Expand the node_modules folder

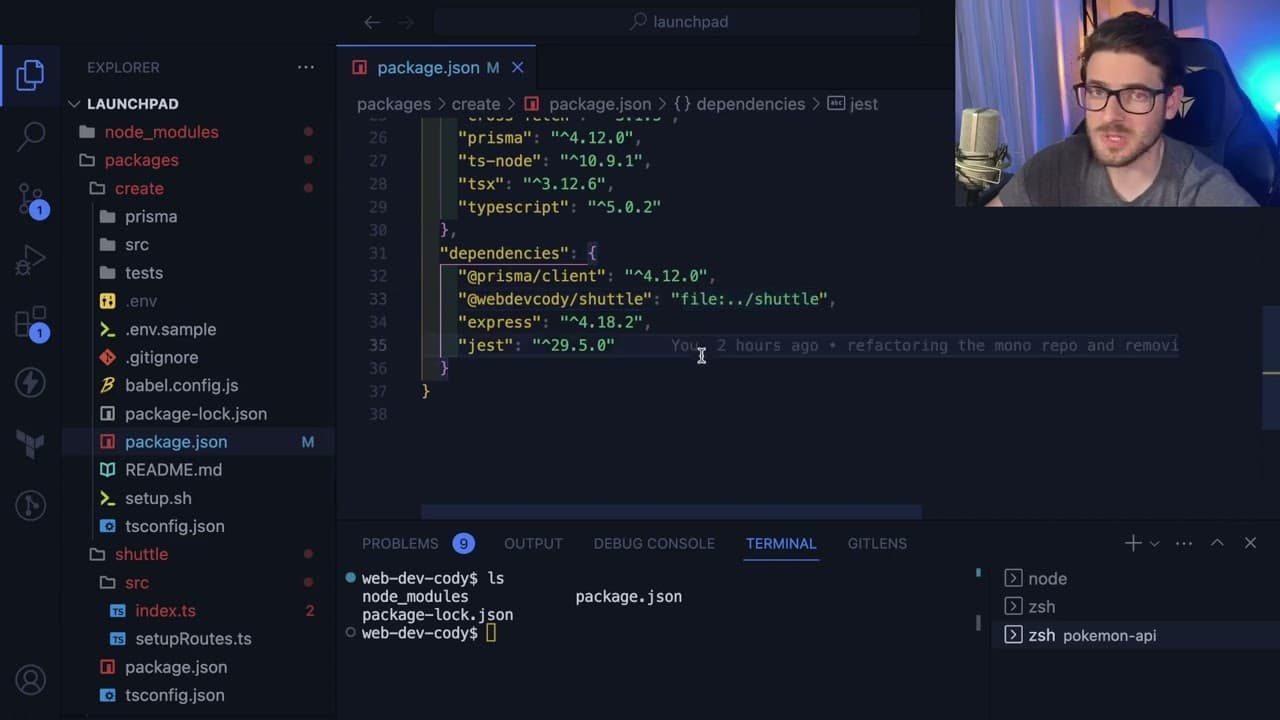pyautogui.click(x=198, y=132)
